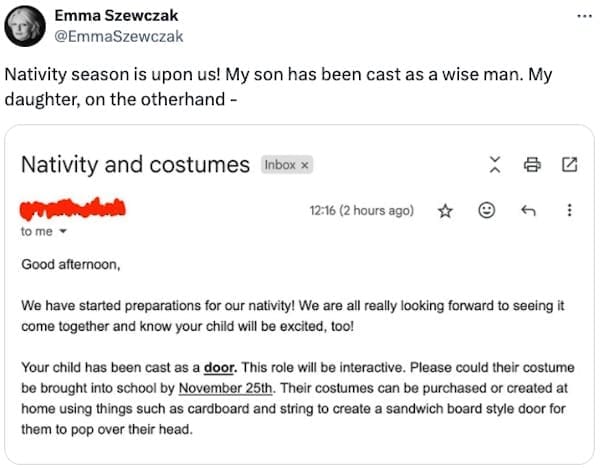
Task: Click the red redacted sender name
Action: click(73, 210)
